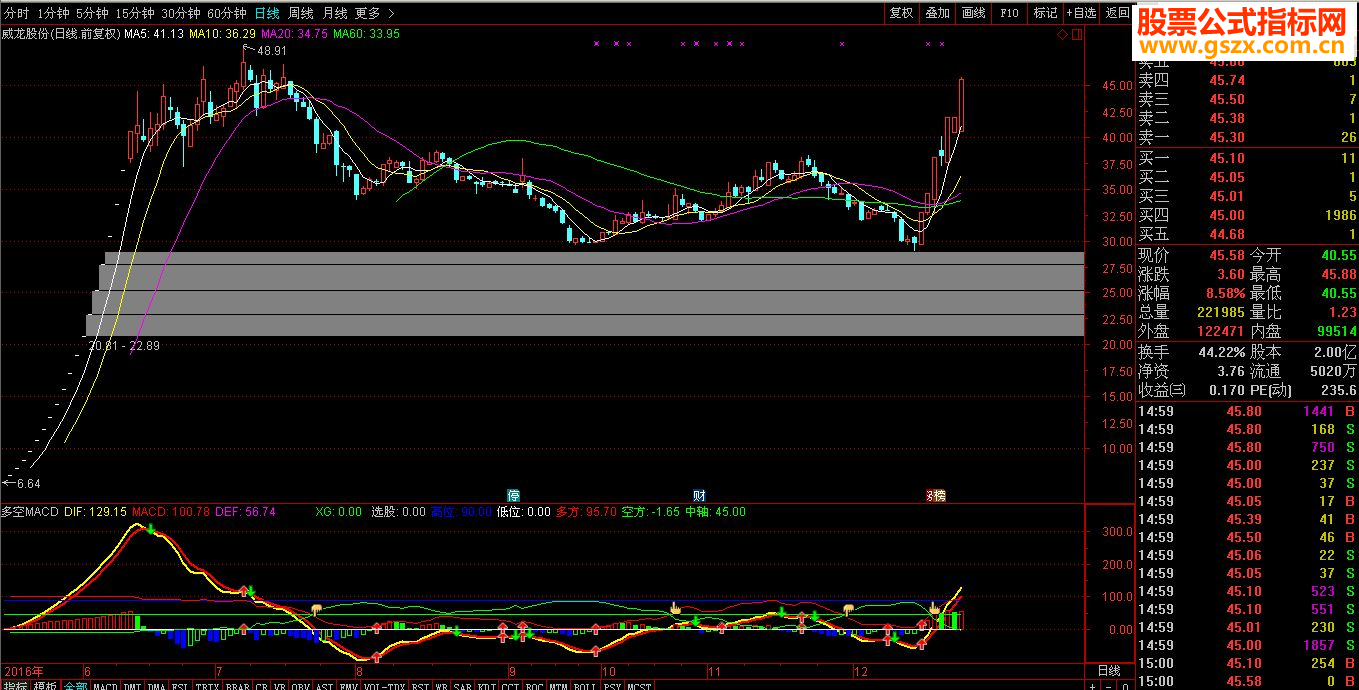This screenshot has width=1359, height=690.
Task: Click the MA20: 34.75 label
Action: point(294,33)
